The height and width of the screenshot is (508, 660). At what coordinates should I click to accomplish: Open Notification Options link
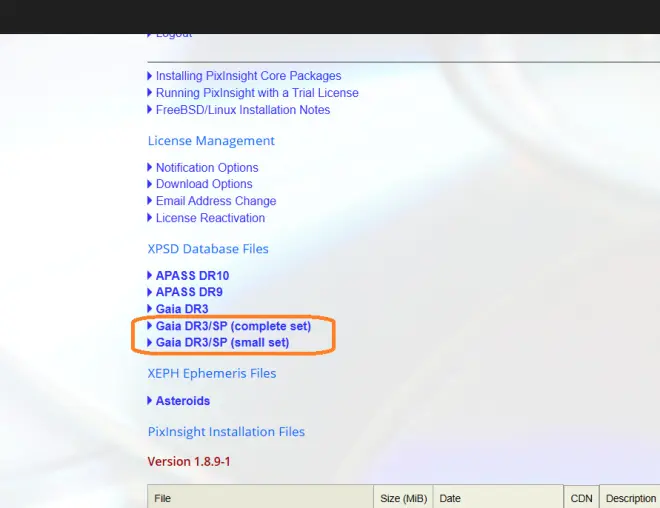[207, 168]
